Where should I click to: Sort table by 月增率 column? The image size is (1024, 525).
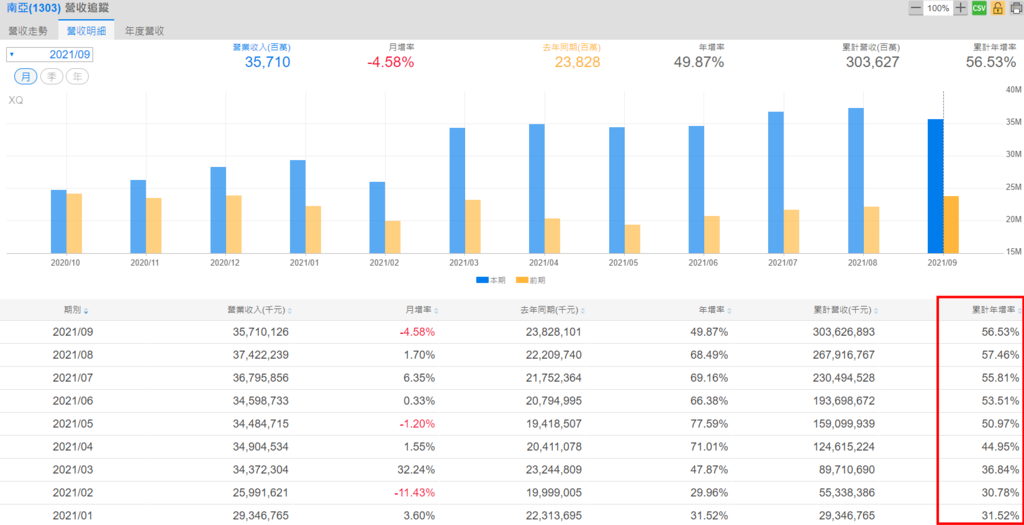click(424, 310)
